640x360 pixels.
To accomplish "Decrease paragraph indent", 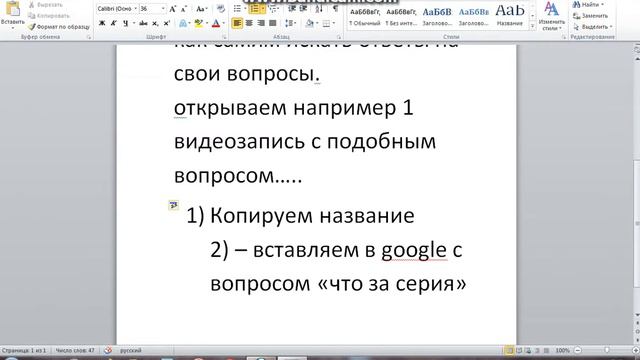I will click(292, 9).
